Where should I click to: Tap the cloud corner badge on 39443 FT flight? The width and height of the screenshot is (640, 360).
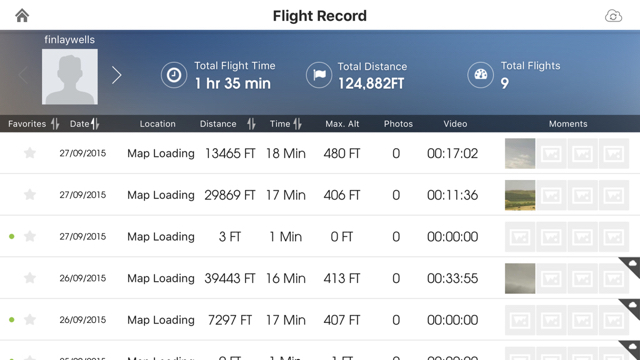[x=630, y=267]
